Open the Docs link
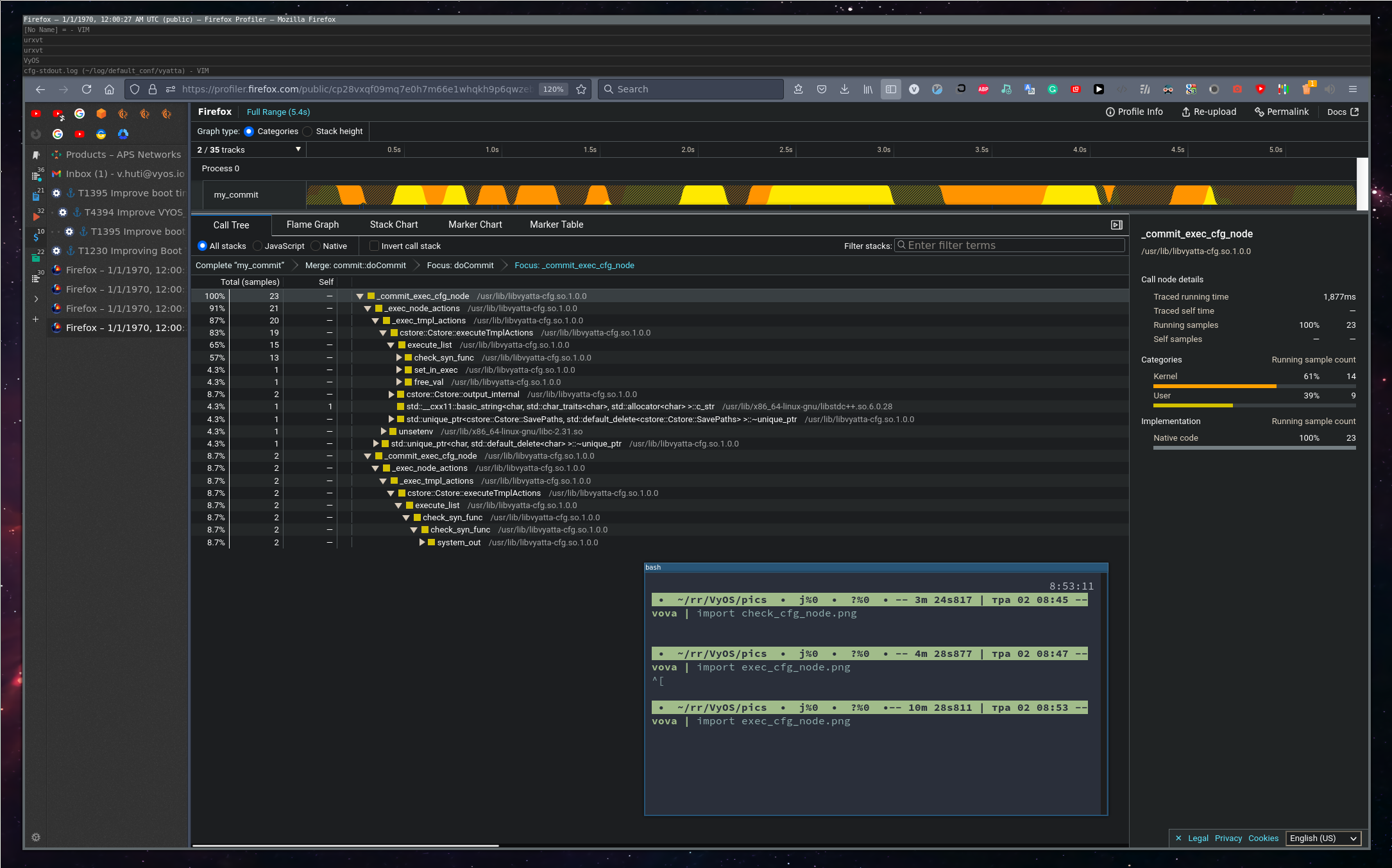This screenshot has height=868, width=1392. [1343, 112]
